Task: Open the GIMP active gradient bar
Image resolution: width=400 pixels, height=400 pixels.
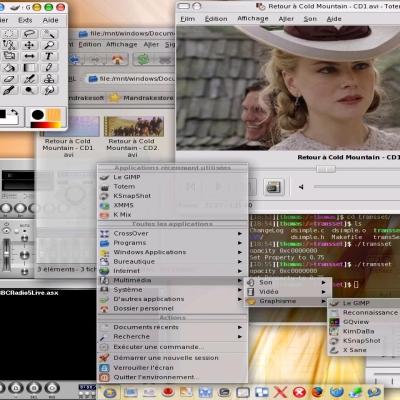Action: (46, 125)
